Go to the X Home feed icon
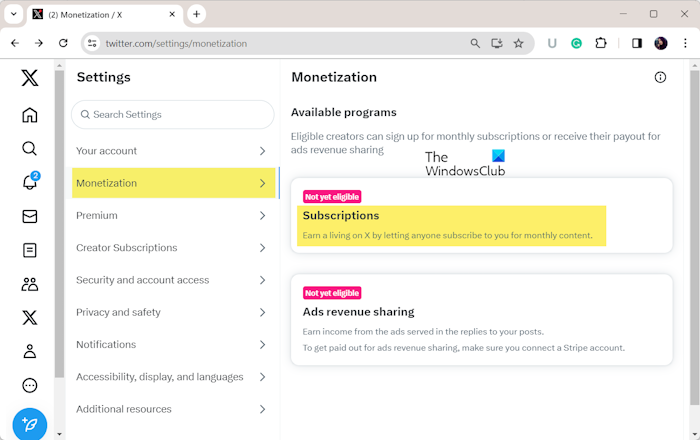The width and height of the screenshot is (700, 440). 30,115
